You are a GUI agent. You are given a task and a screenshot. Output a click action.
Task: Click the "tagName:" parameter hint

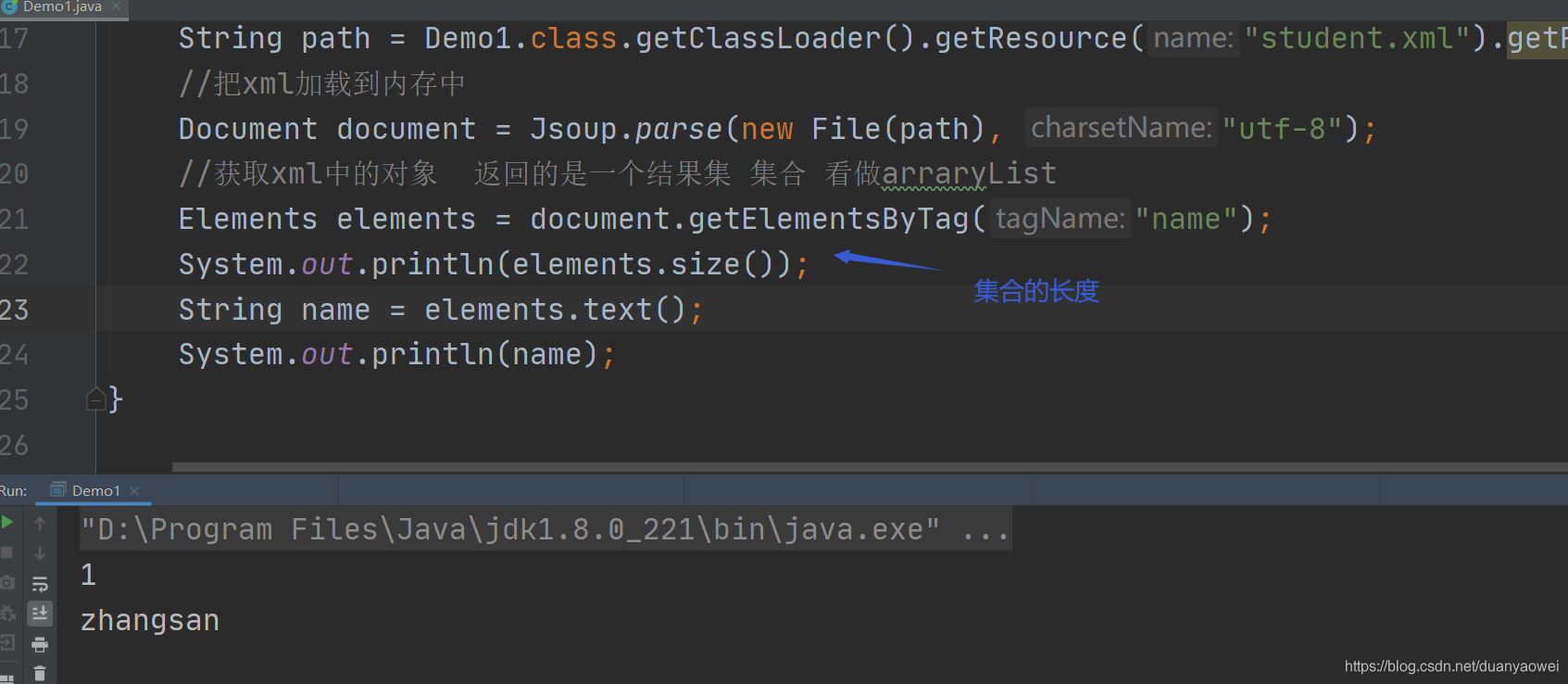click(x=1060, y=219)
